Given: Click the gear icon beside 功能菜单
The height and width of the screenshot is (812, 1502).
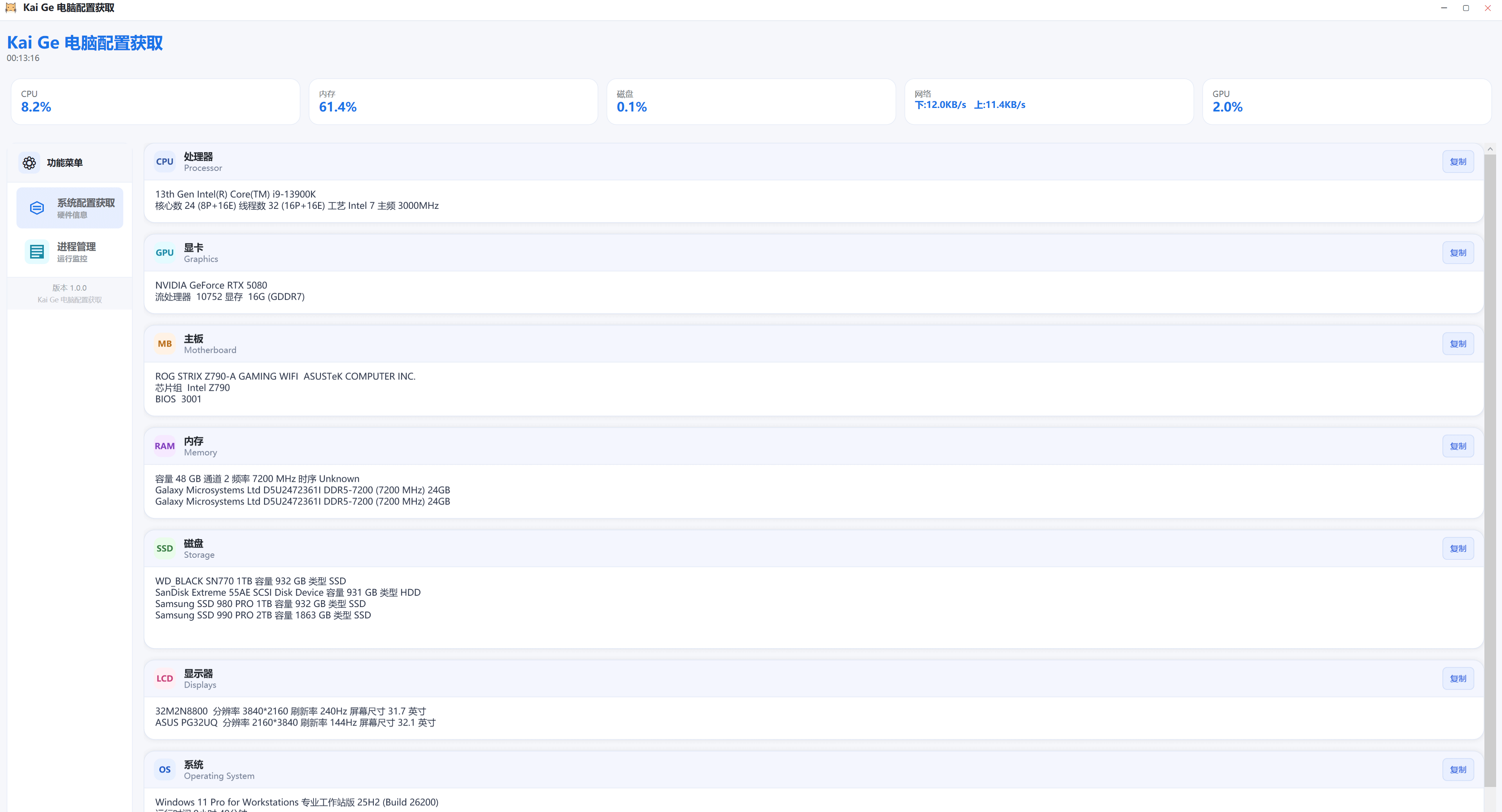Looking at the screenshot, I should [29, 163].
